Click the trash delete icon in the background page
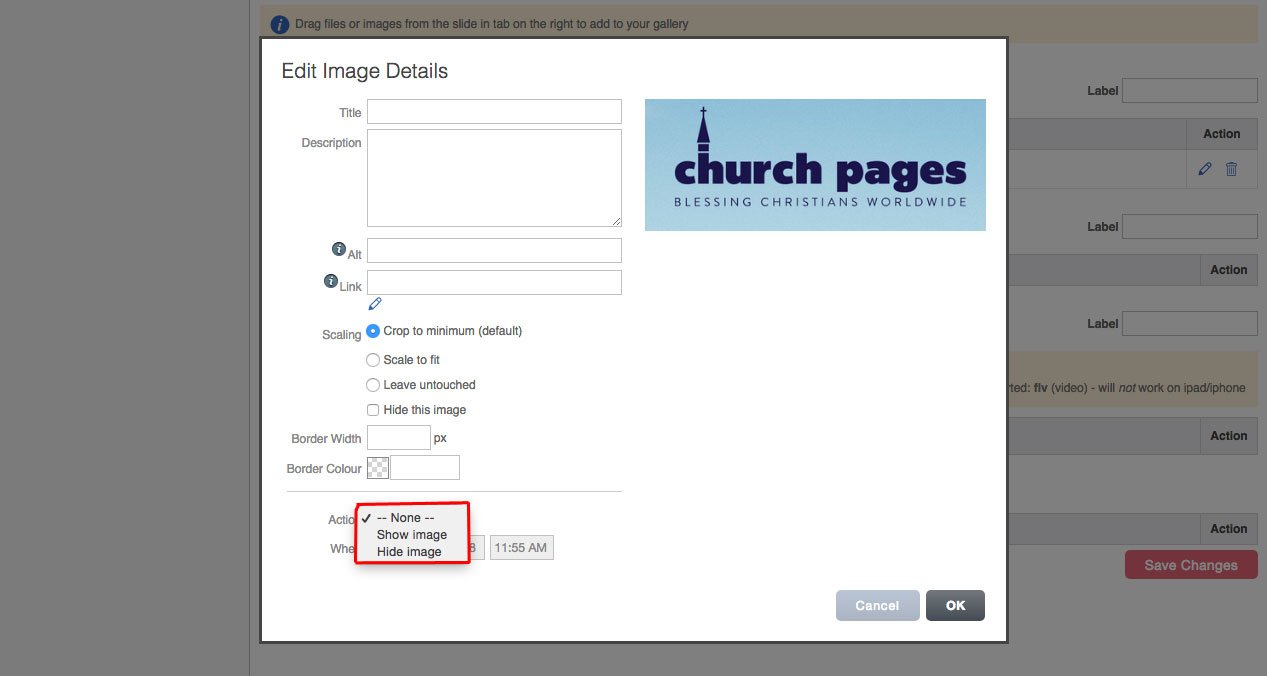This screenshot has width=1267, height=676. click(1231, 169)
